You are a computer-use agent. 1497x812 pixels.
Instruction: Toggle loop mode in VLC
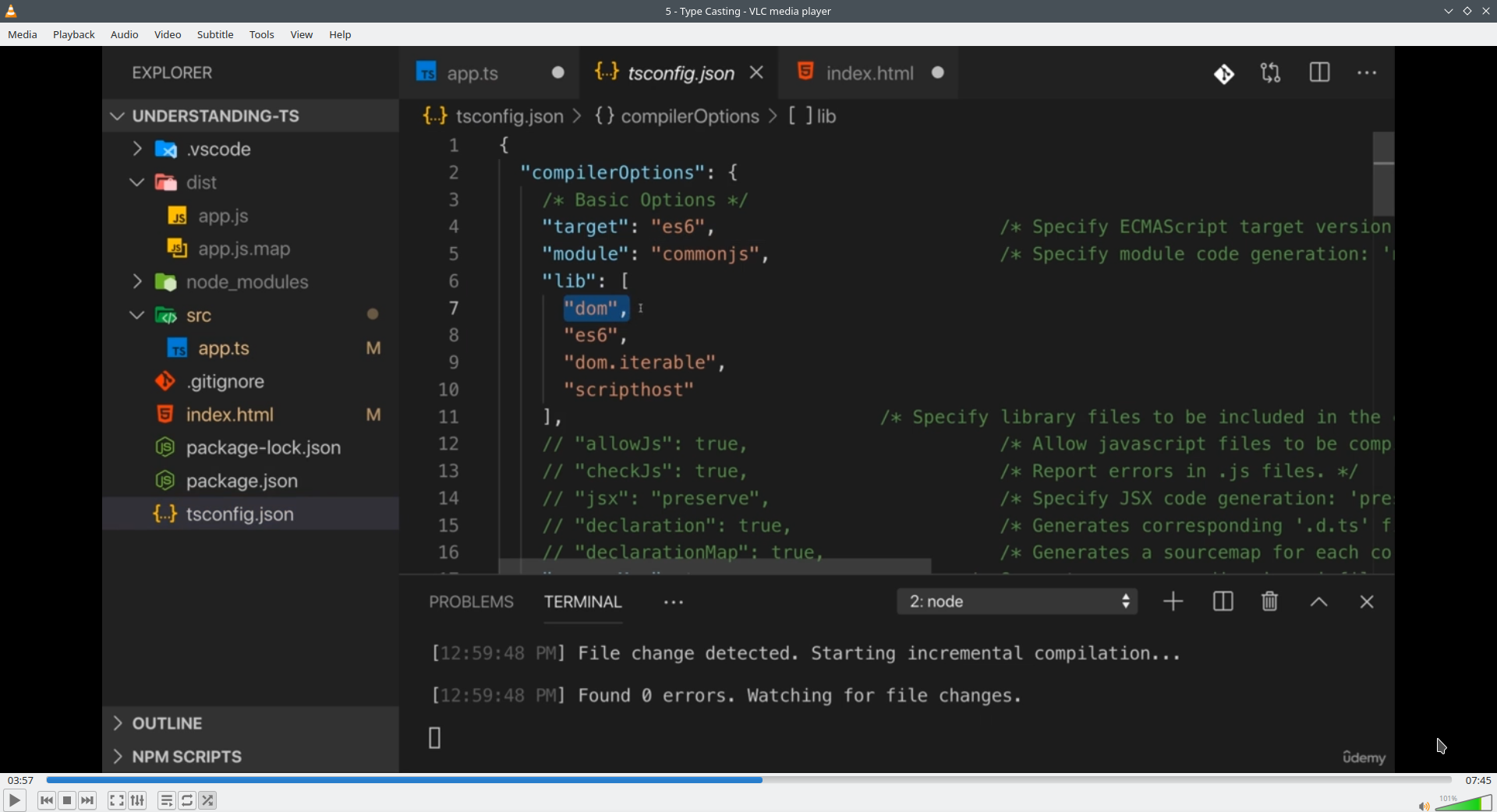click(187, 800)
